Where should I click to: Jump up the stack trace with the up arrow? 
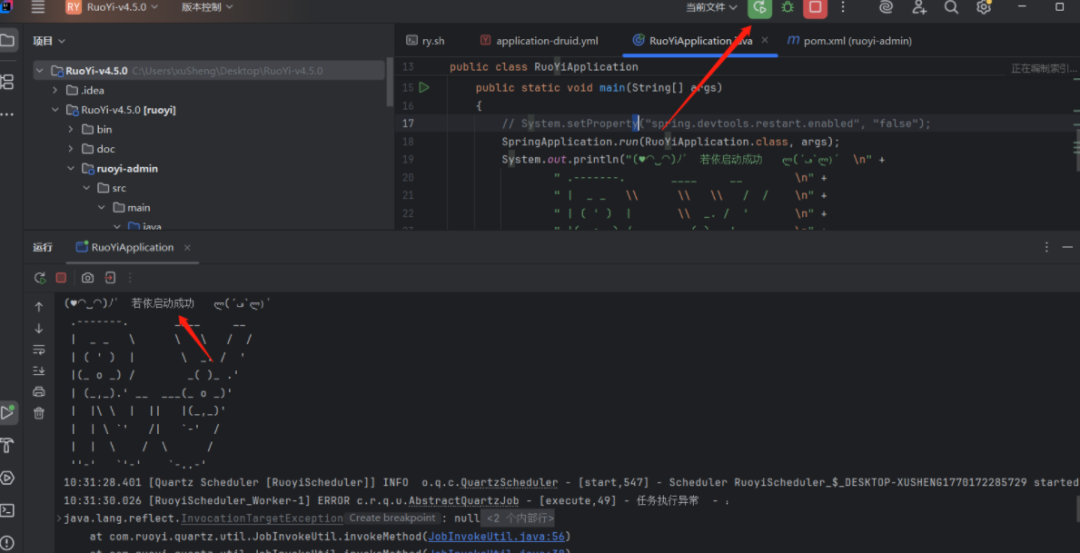39,306
